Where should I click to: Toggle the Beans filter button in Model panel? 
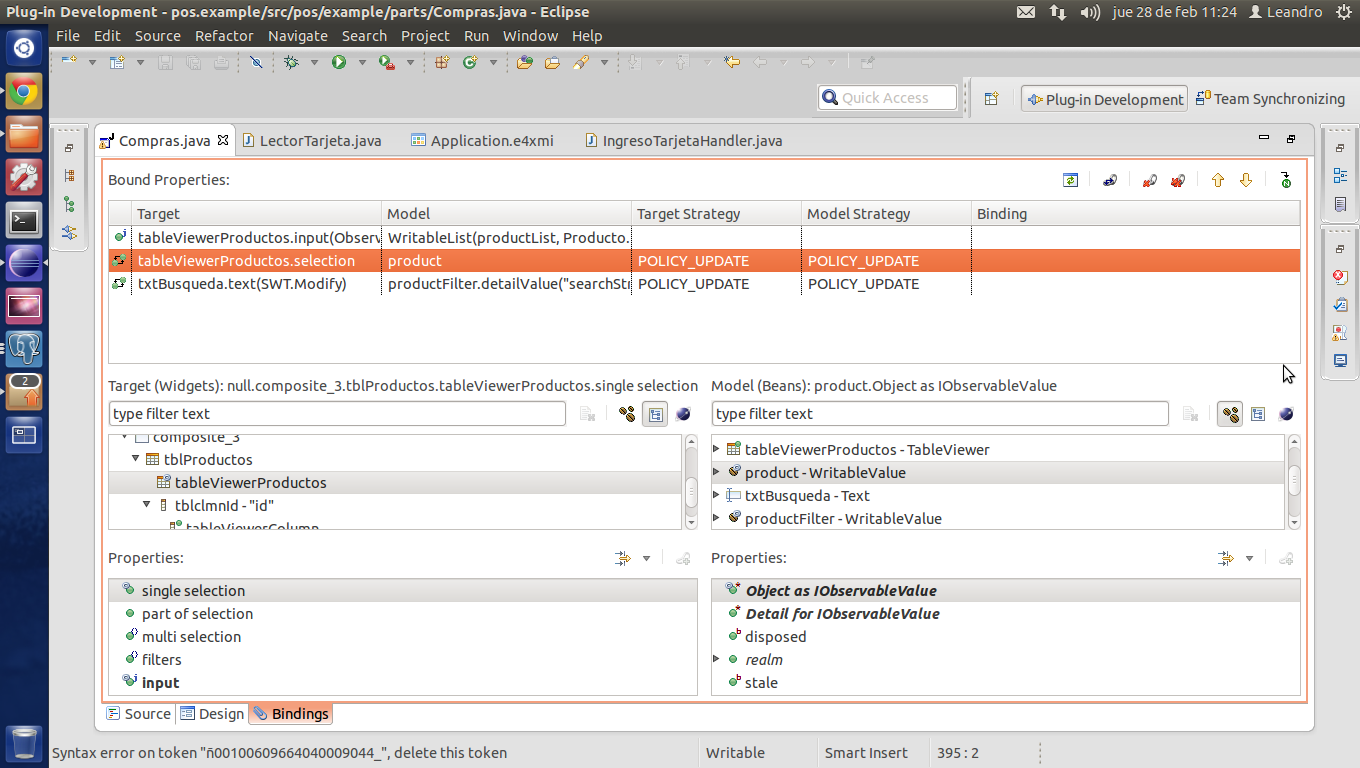point(1230,414)
